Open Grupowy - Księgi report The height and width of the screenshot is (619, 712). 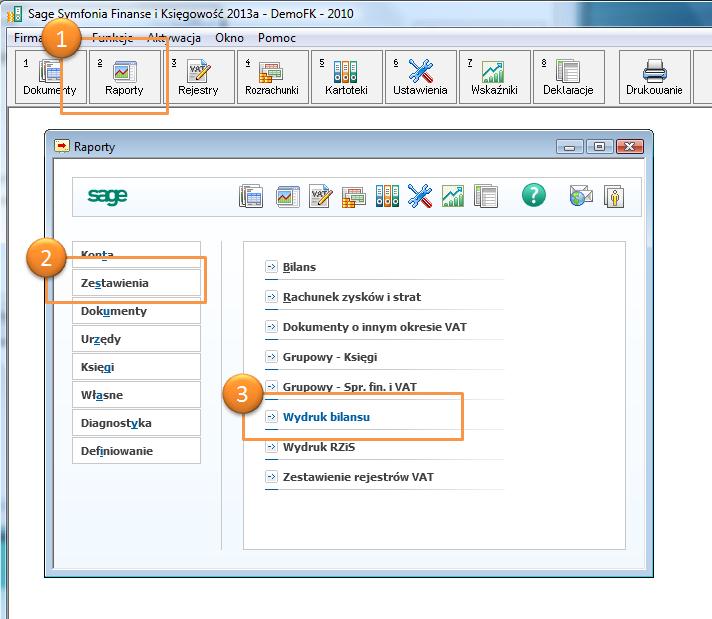[330, 357]
